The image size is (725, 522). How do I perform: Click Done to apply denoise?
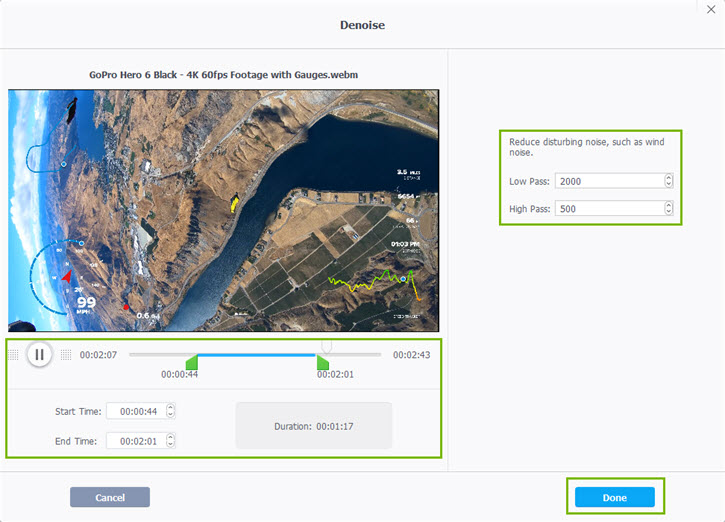(x=614, y=497)
